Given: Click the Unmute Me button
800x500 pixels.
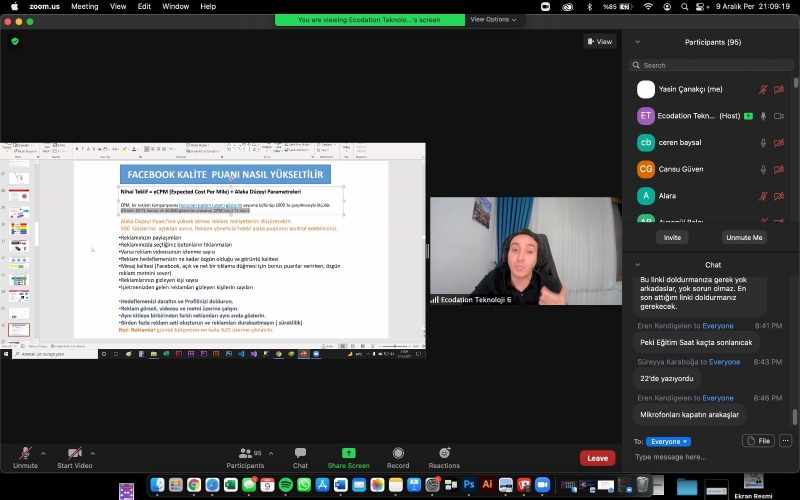Looking at the screenshot, I should [x=744, y=237].
